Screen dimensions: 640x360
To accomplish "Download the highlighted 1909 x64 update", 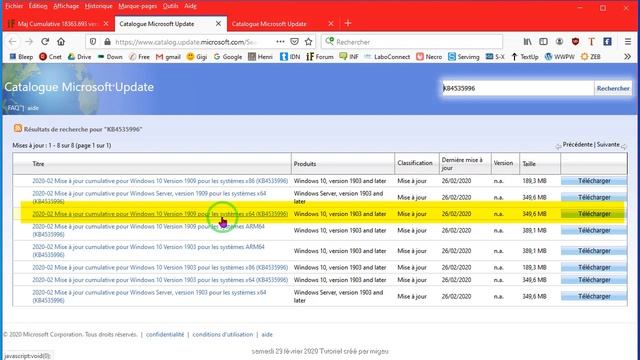I will click(594, 214).
